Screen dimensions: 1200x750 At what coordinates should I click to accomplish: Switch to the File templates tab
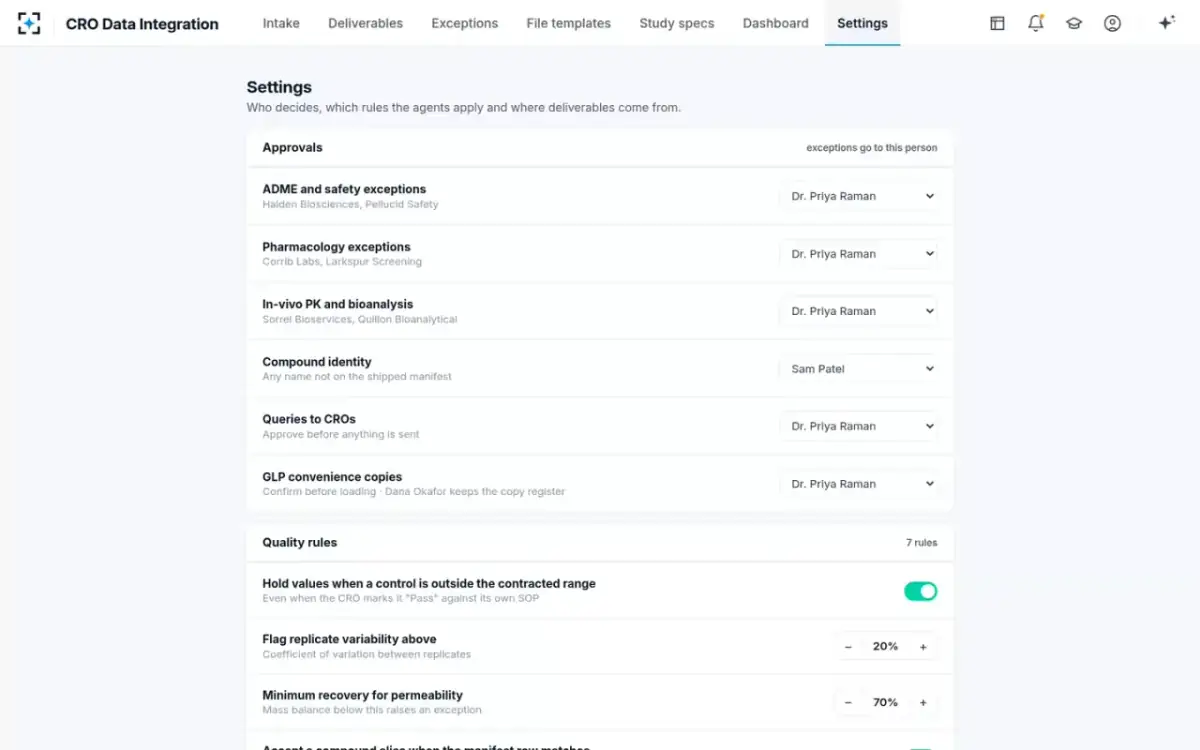click(569, 23)
